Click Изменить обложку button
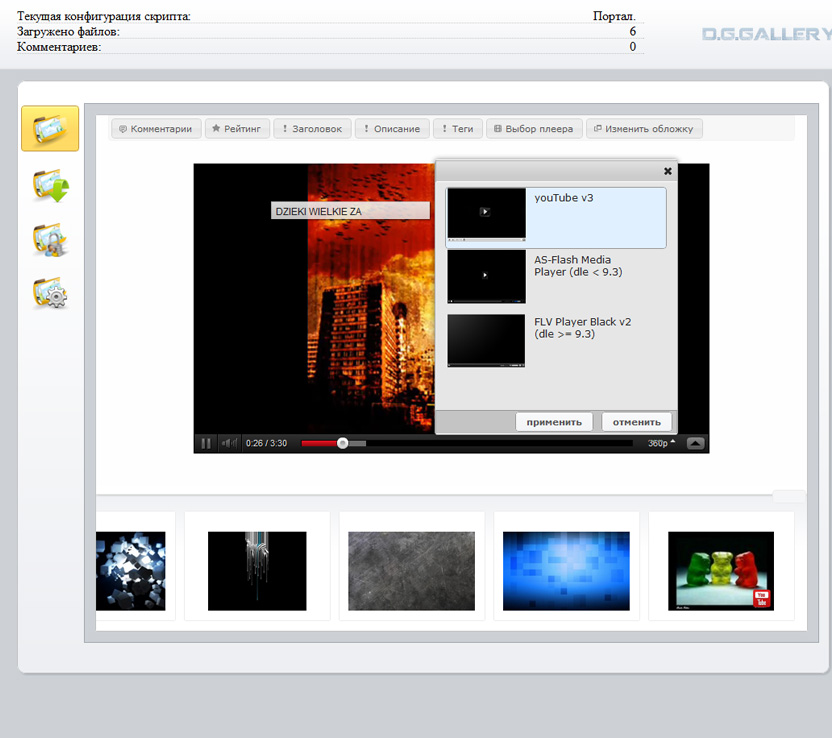 point(644,129)
